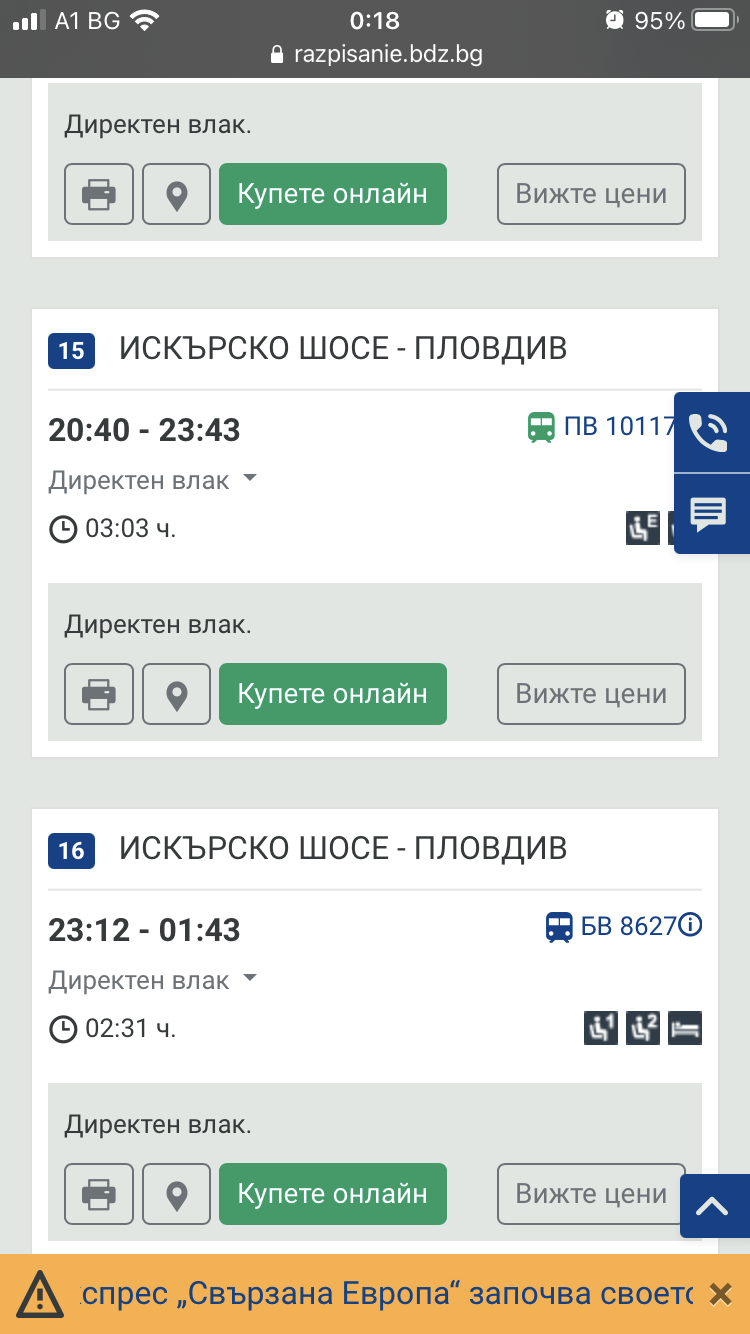This screenshot has height=1334, width=750.
Task: Tap info icon next to БВ 8627
Action: [x=690, y=926]
